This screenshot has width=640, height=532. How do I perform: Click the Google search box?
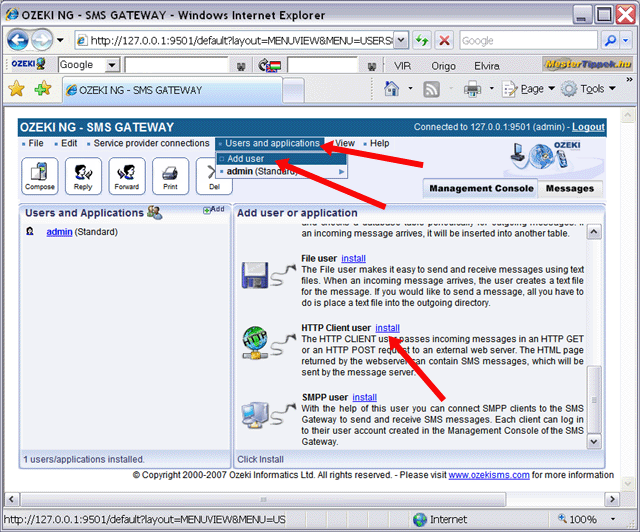pos(529,40)
